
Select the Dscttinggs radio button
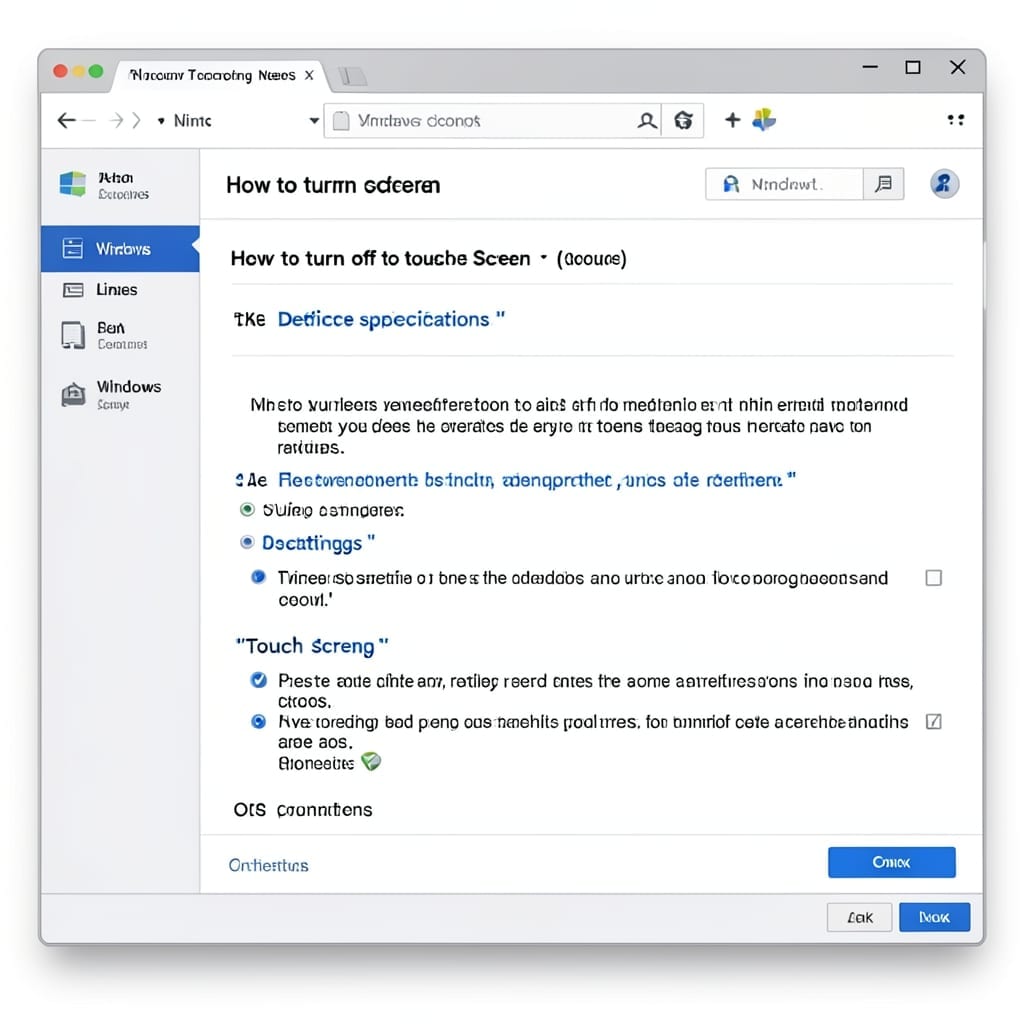click(247, 542)
